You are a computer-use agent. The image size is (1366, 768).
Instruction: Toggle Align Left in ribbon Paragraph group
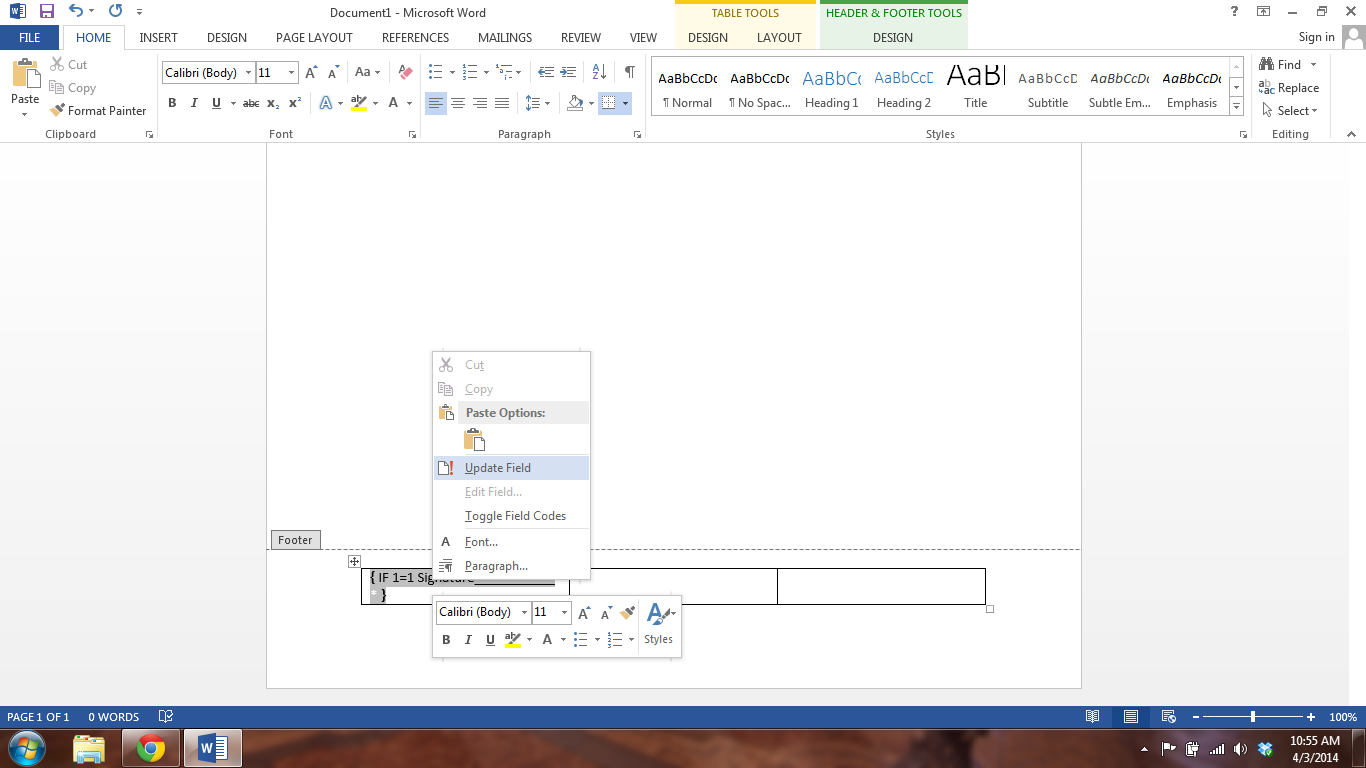[x=436, y=103]
